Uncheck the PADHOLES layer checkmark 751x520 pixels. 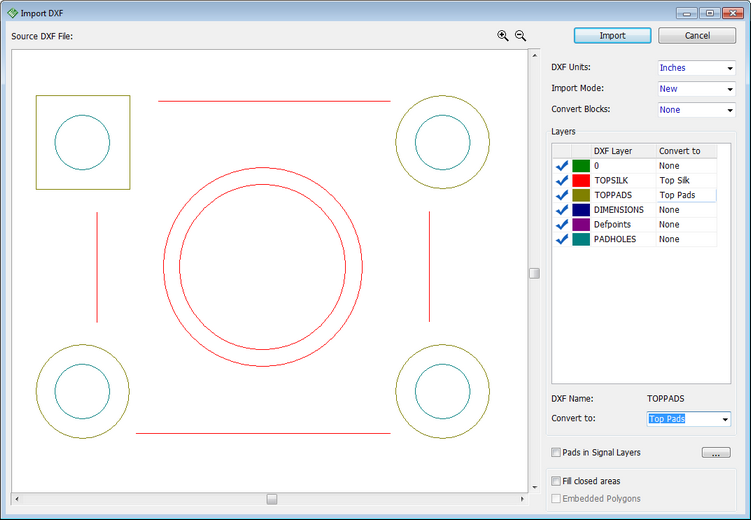(x=561, y=239)
